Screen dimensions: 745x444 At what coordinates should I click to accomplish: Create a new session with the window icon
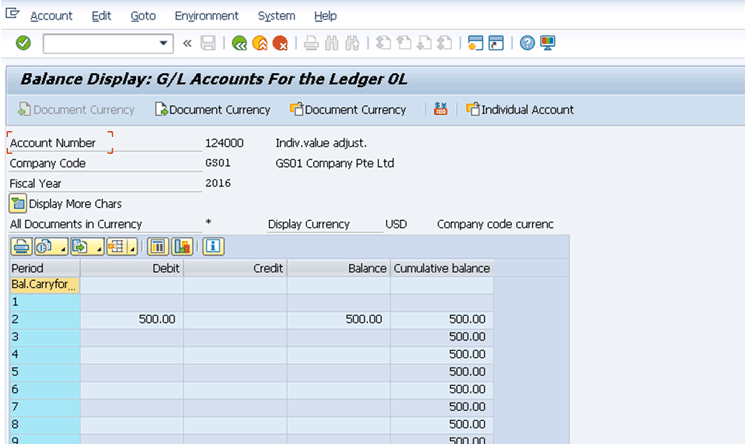click(475, 43)
